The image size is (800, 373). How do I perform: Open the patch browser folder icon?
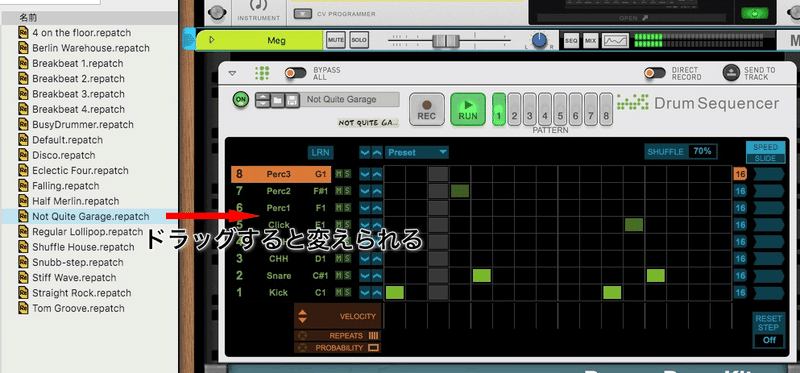tap(277, 100)
